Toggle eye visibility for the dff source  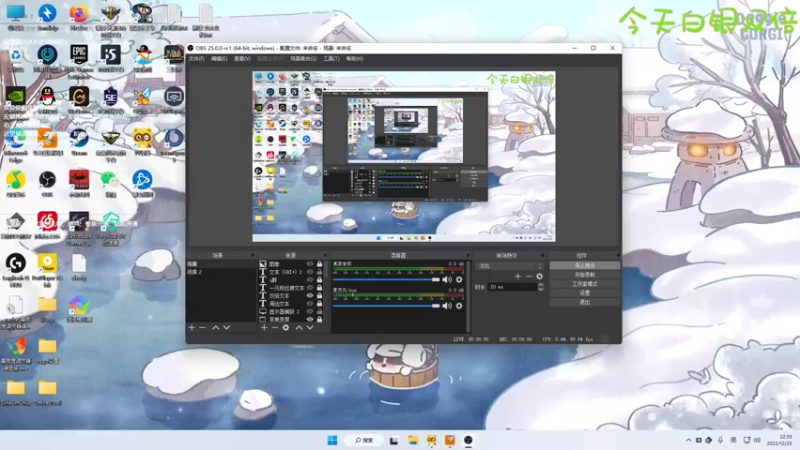pyautogui.click(x=310, y=280)
